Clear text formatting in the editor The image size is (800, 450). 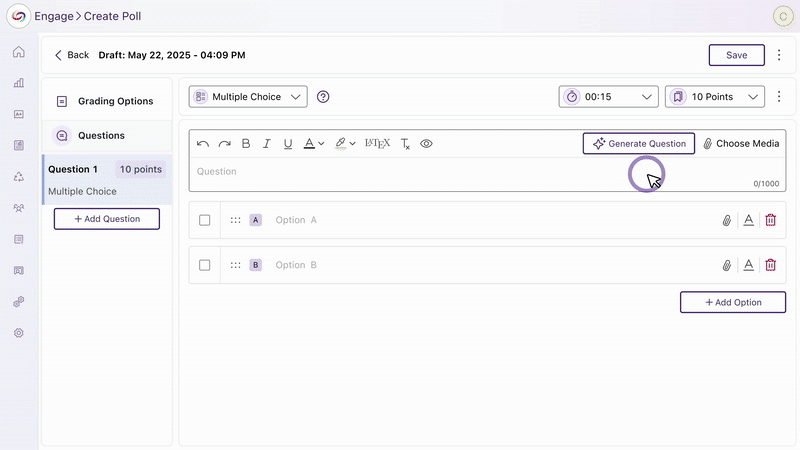click(405, 144)
